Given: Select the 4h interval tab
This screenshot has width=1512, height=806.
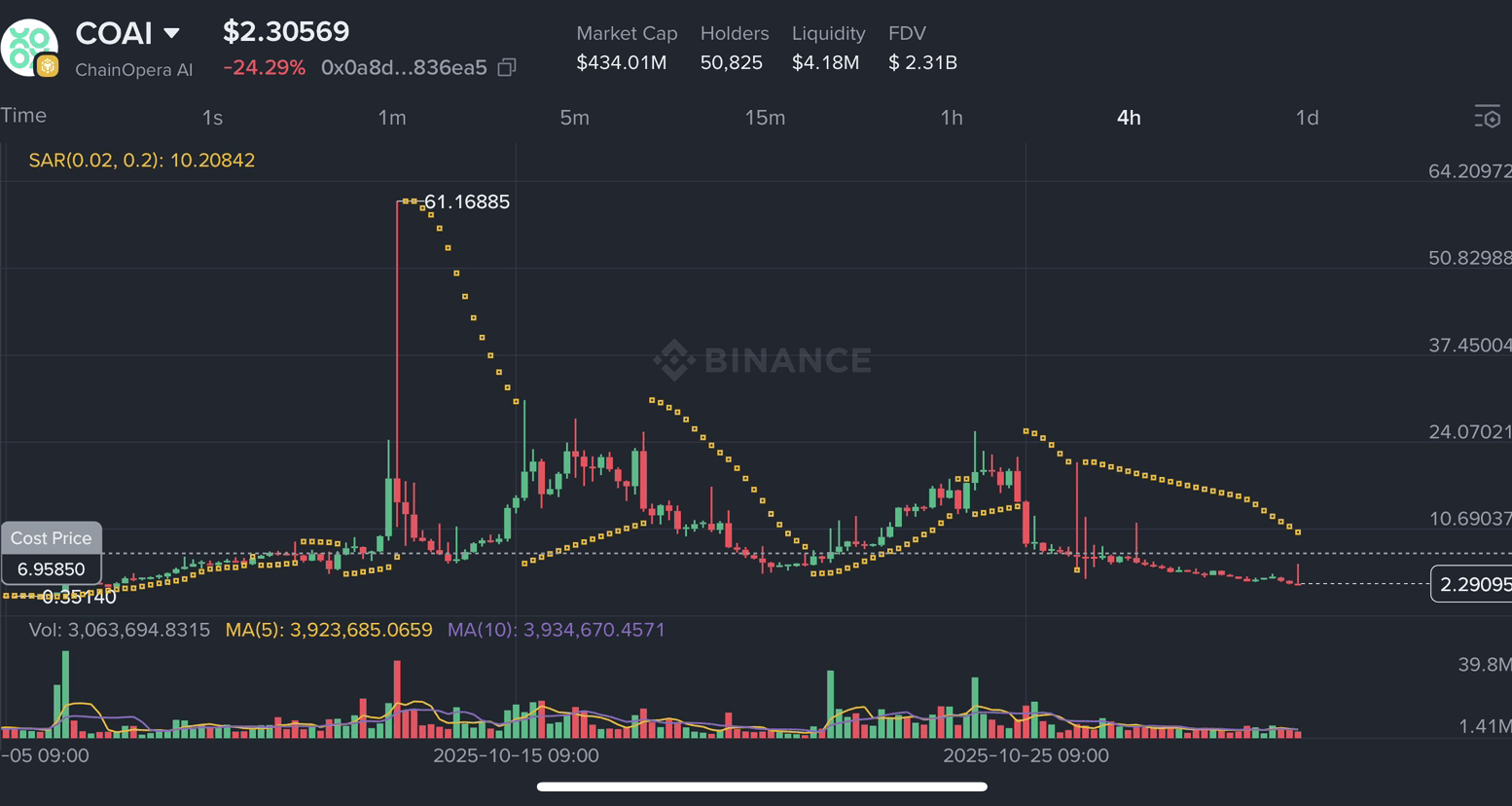Looking at the screenshot, I should 1129,118.
